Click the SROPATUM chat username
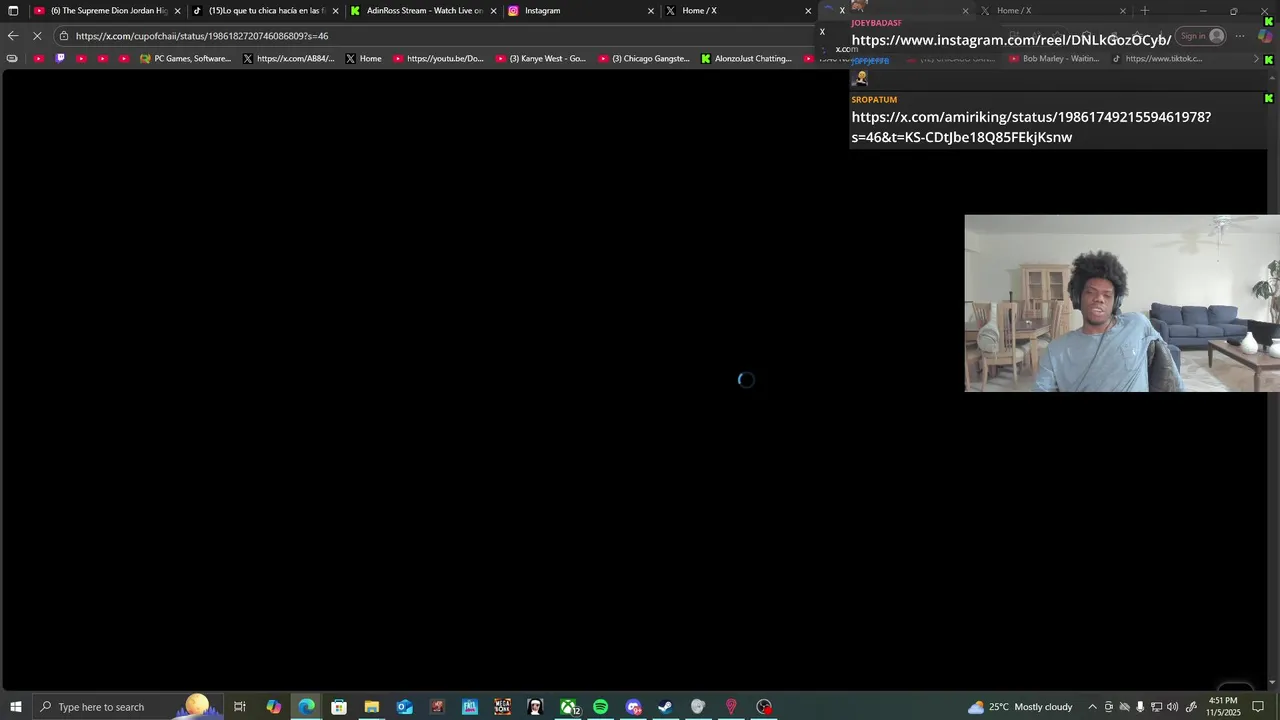The width and height of the screenshot is (1280, 720). 874,100
